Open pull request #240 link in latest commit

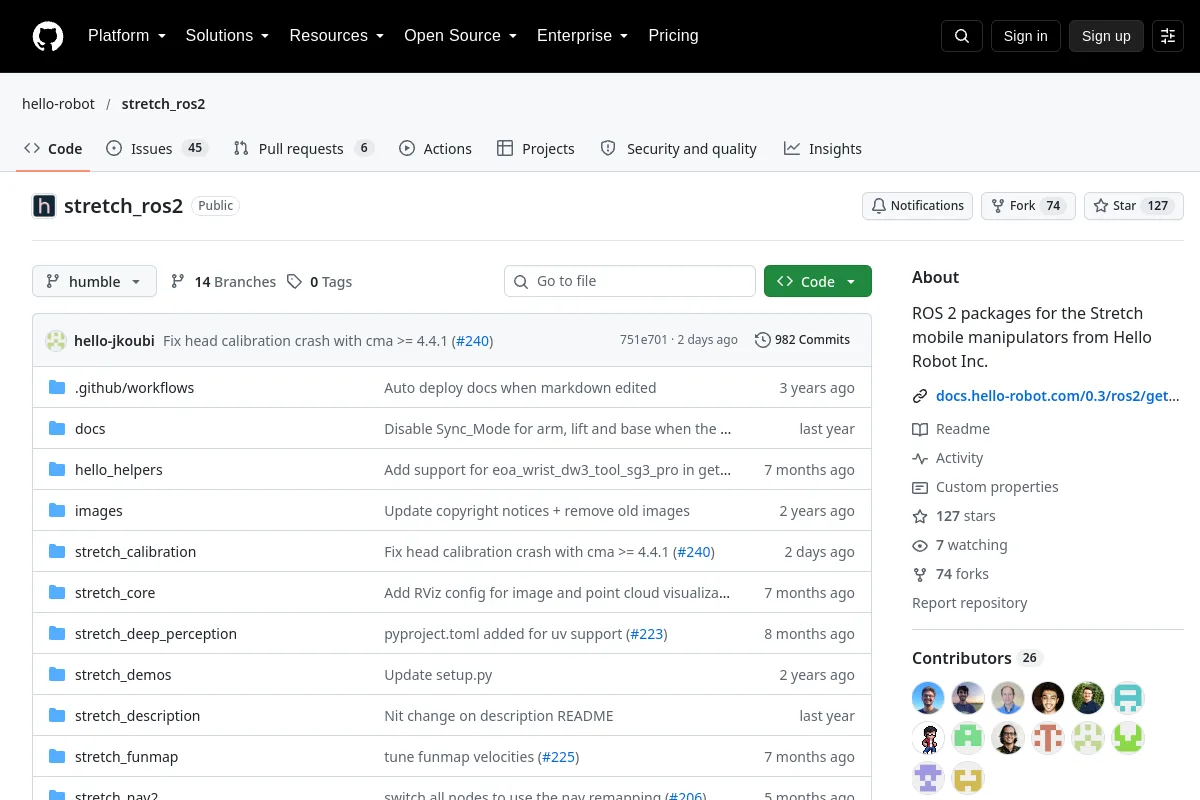(472, 340)
